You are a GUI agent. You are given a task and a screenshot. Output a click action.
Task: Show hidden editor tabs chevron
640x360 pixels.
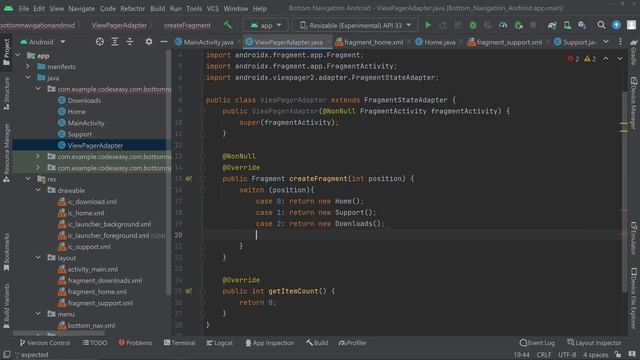coord(606,42)
